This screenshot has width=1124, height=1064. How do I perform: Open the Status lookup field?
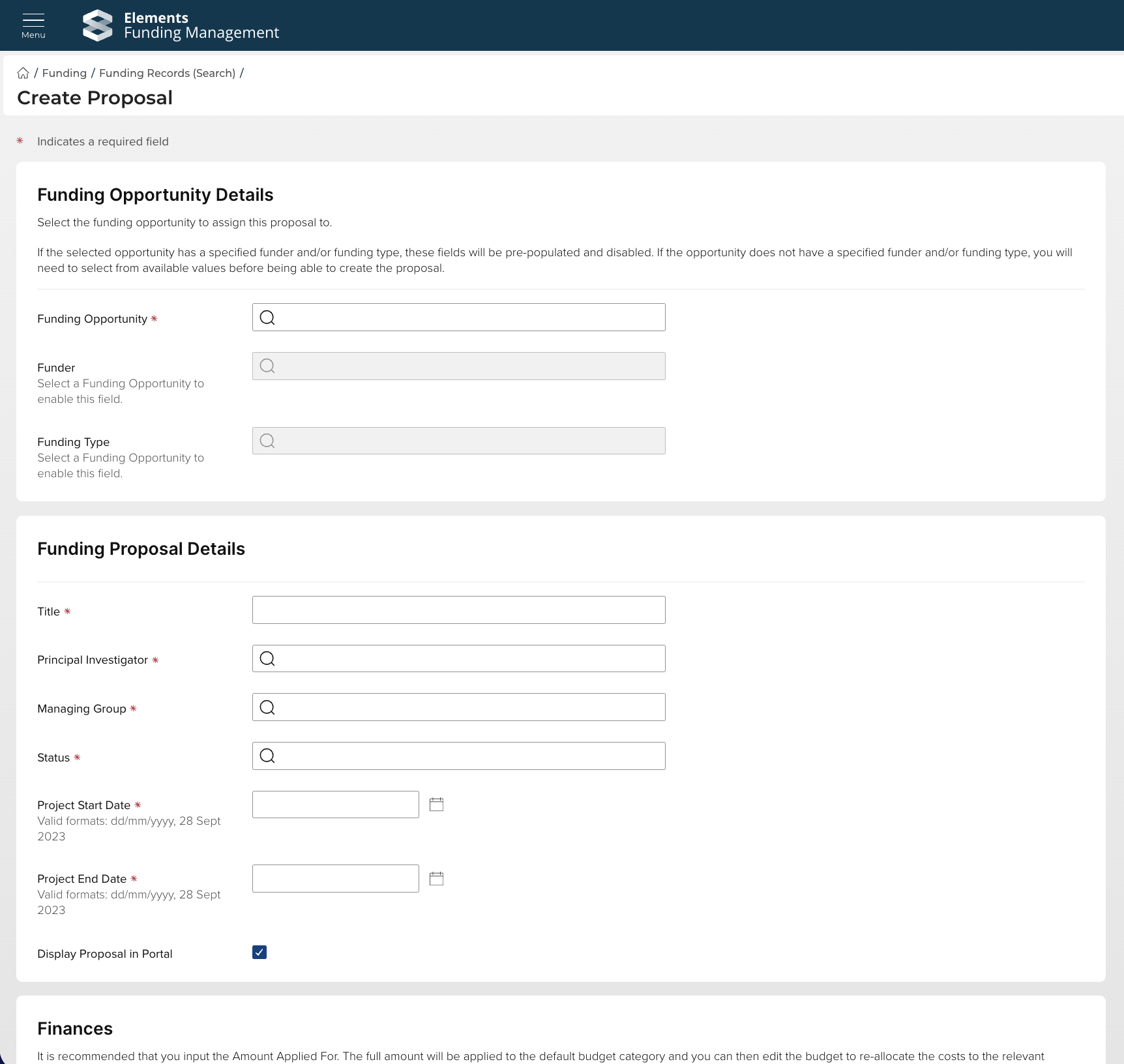469,756
